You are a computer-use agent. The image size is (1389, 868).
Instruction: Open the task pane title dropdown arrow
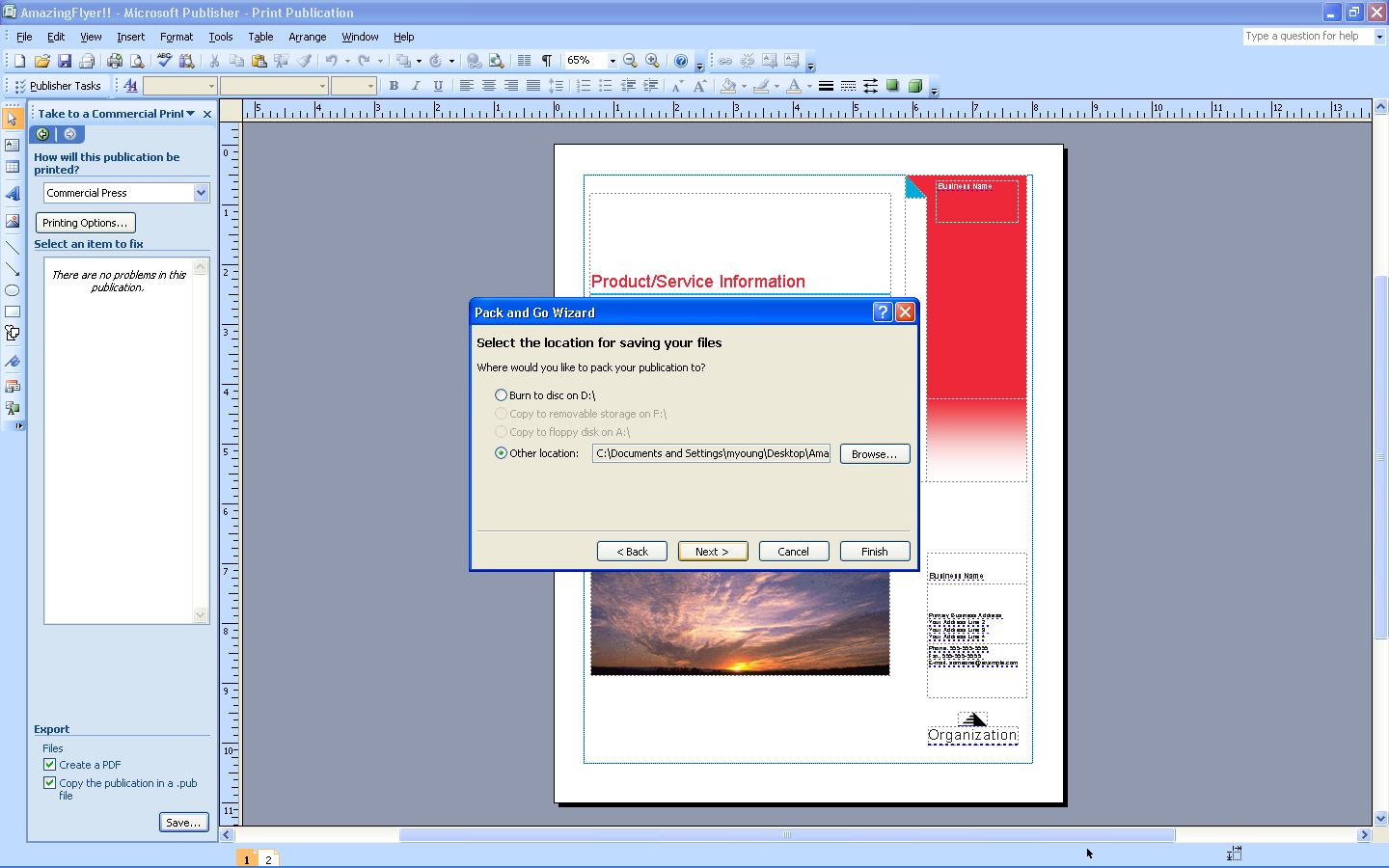[191, 114]
